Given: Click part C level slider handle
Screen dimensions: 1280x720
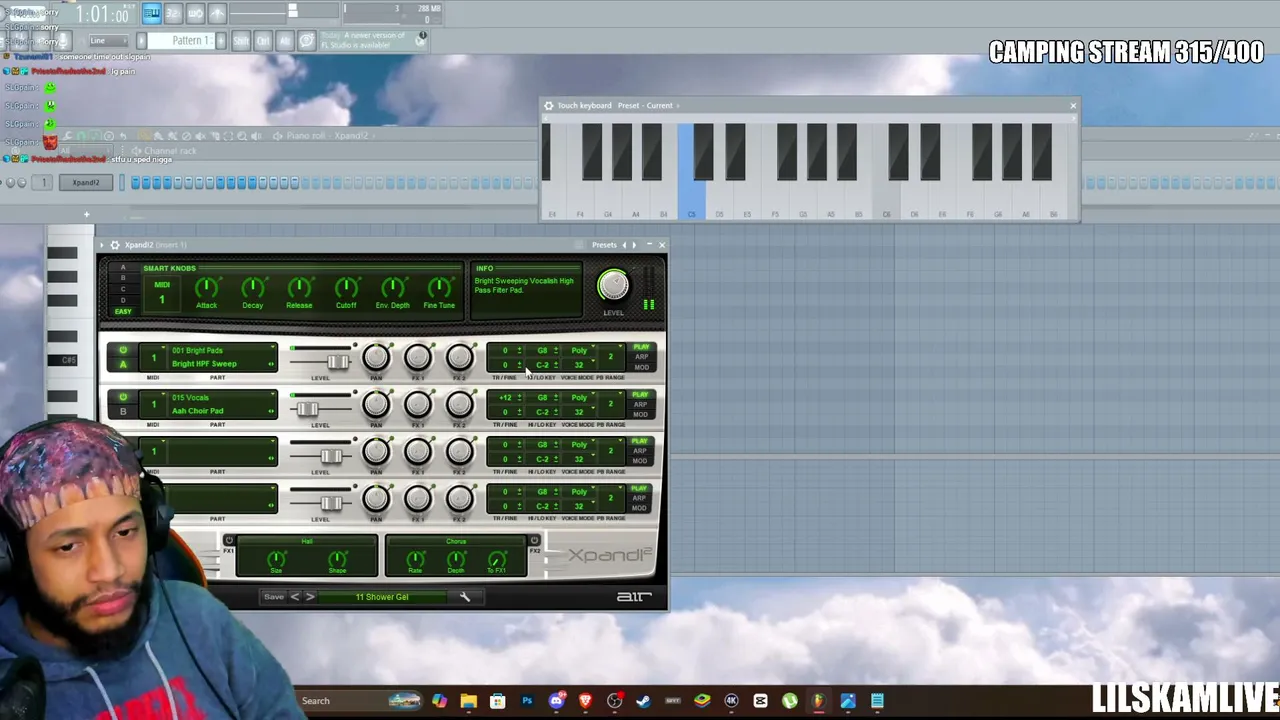Looking at the screenshot, I should pyautogui.click(x=331, y=456).
